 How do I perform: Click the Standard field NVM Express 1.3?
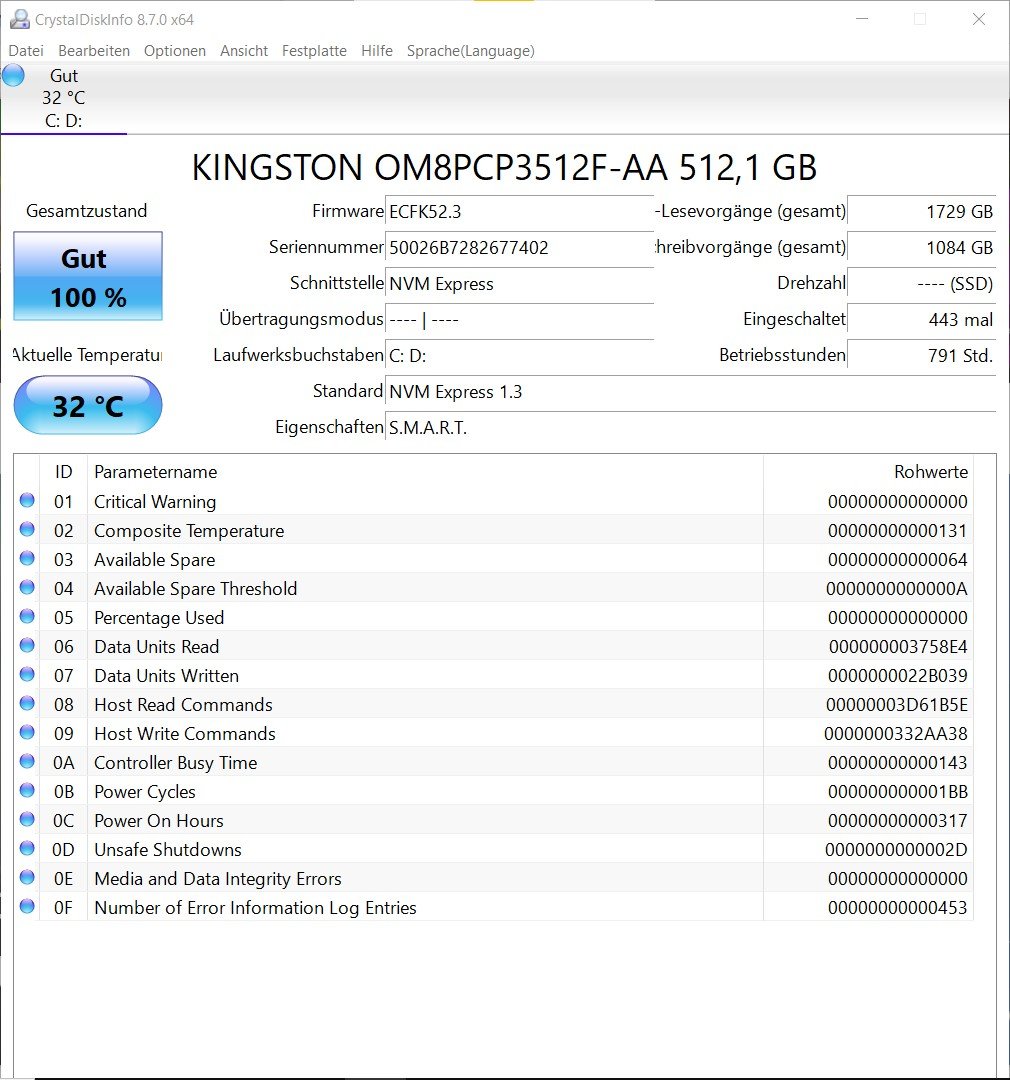click(690, 391)
